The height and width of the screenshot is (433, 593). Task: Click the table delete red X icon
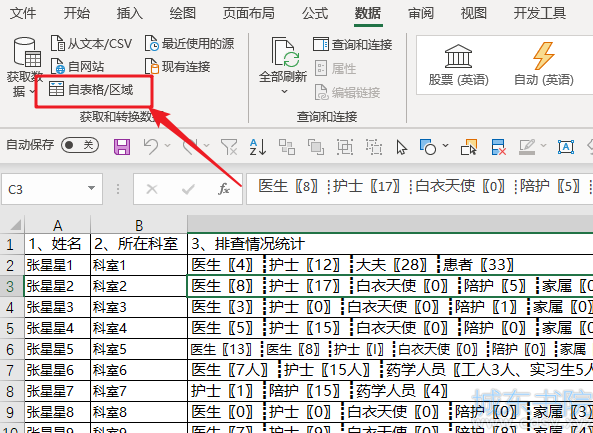click(499, 147)
